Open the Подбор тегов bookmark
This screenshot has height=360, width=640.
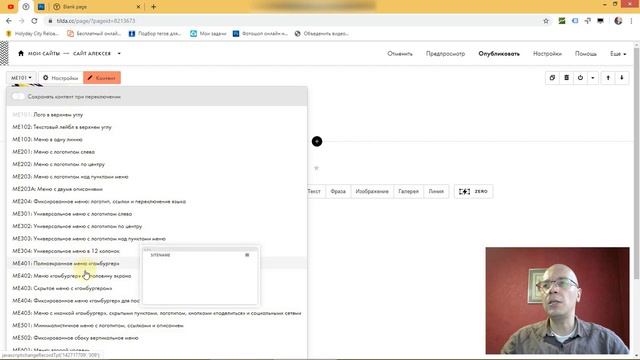tap(155, 33)
